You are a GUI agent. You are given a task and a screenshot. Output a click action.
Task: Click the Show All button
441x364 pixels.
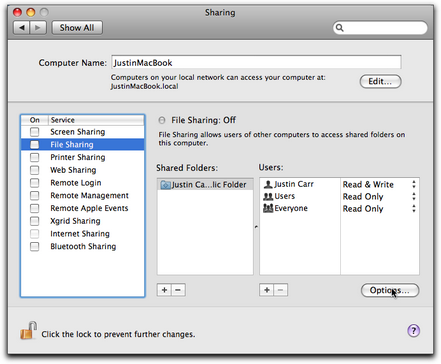77,28
